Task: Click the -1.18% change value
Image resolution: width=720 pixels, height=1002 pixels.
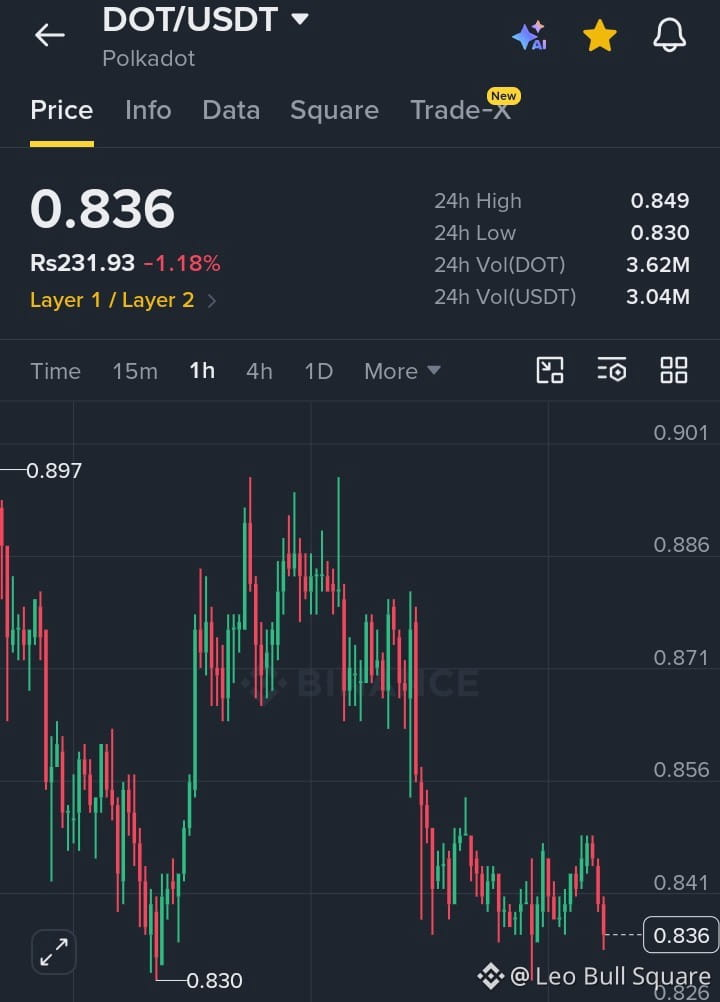Action: pos(182,263)
